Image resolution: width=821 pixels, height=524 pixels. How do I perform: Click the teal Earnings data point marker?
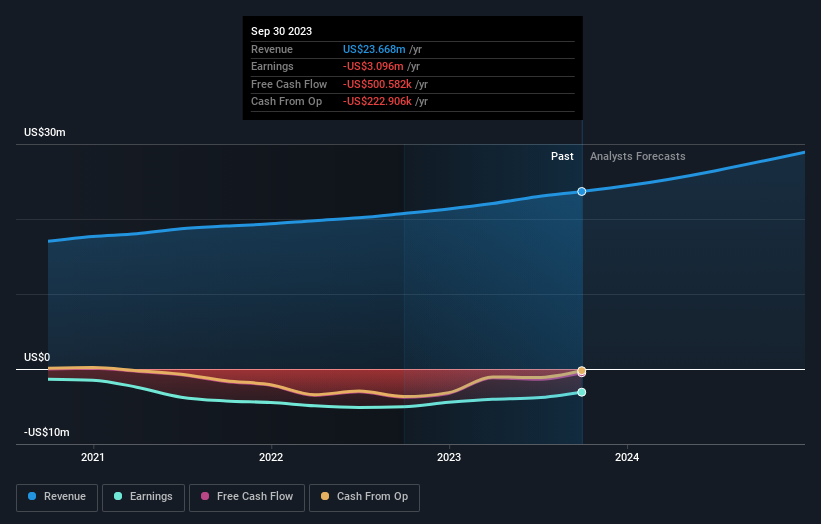coord(582,392)
